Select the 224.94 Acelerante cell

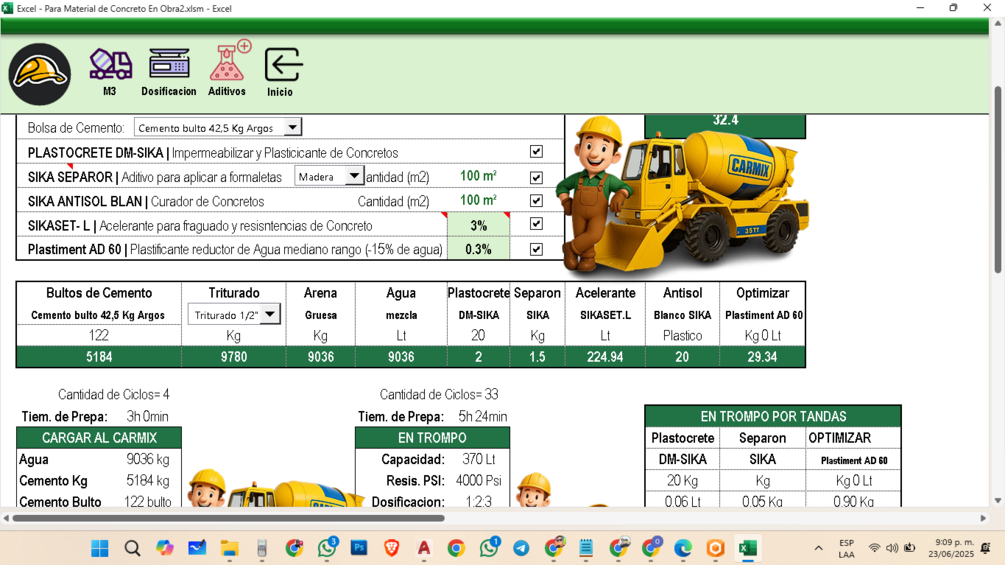[605, 357]
